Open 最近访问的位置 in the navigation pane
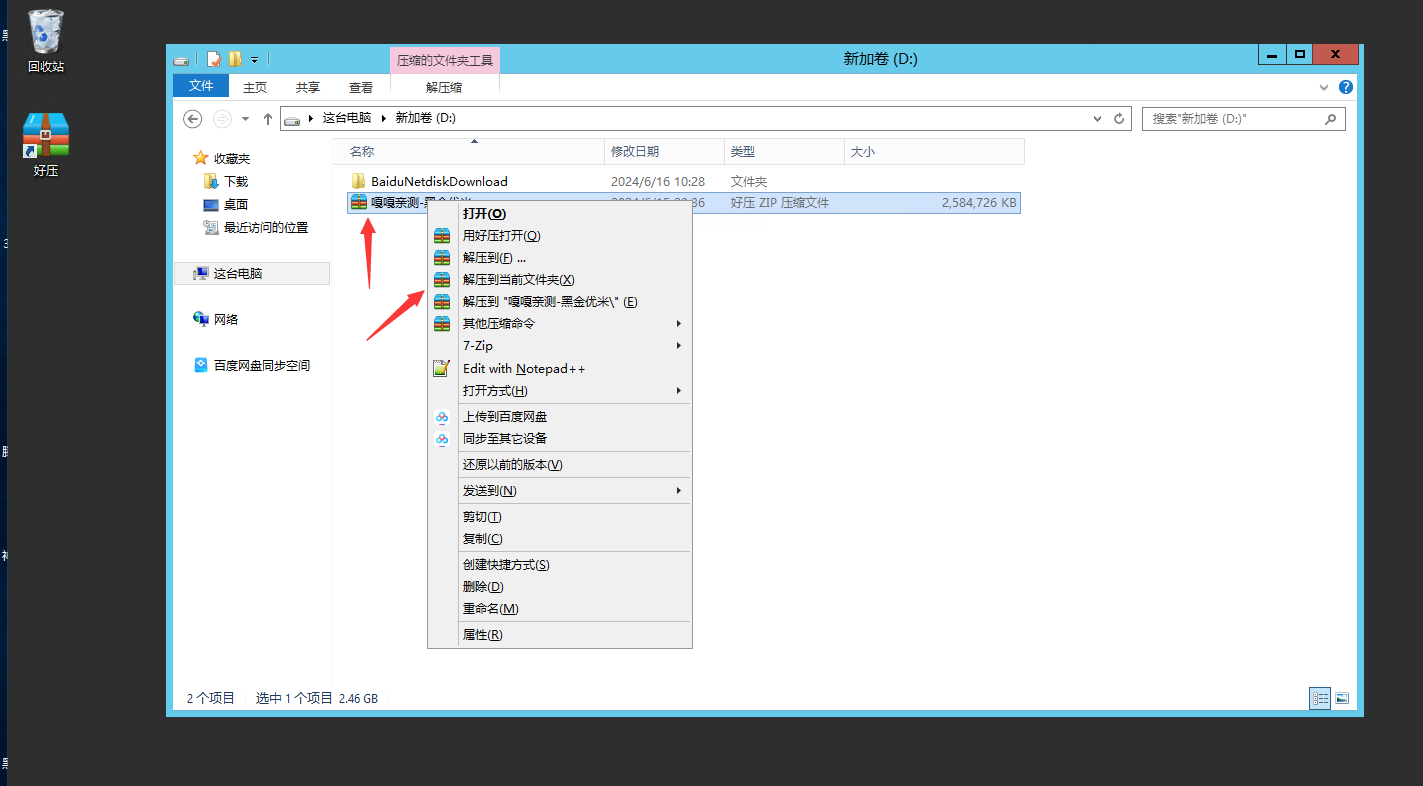This screenshot has height=786, width=1423. (256, 227)
